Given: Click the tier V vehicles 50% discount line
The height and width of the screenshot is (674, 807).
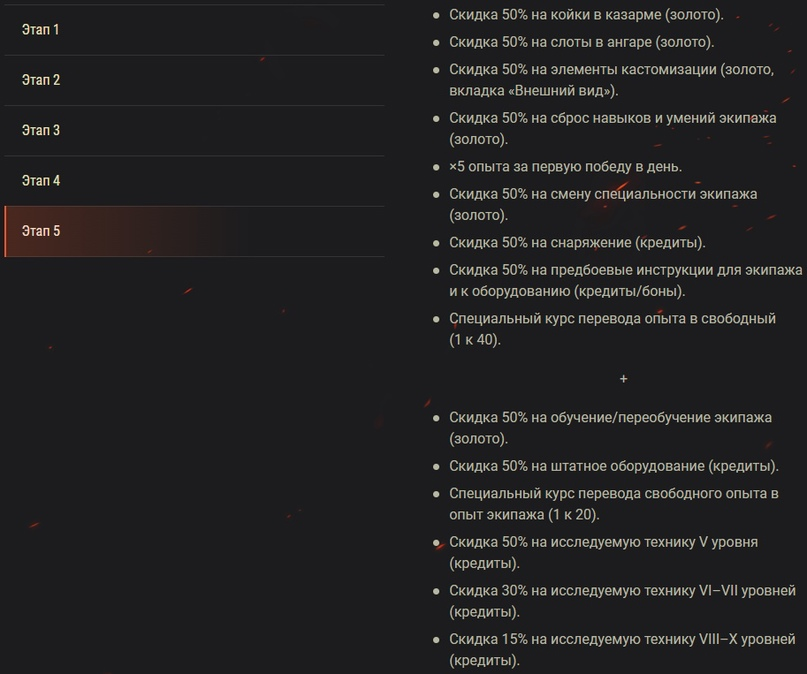Looking at the screenshot, I should tap(603, 552).
